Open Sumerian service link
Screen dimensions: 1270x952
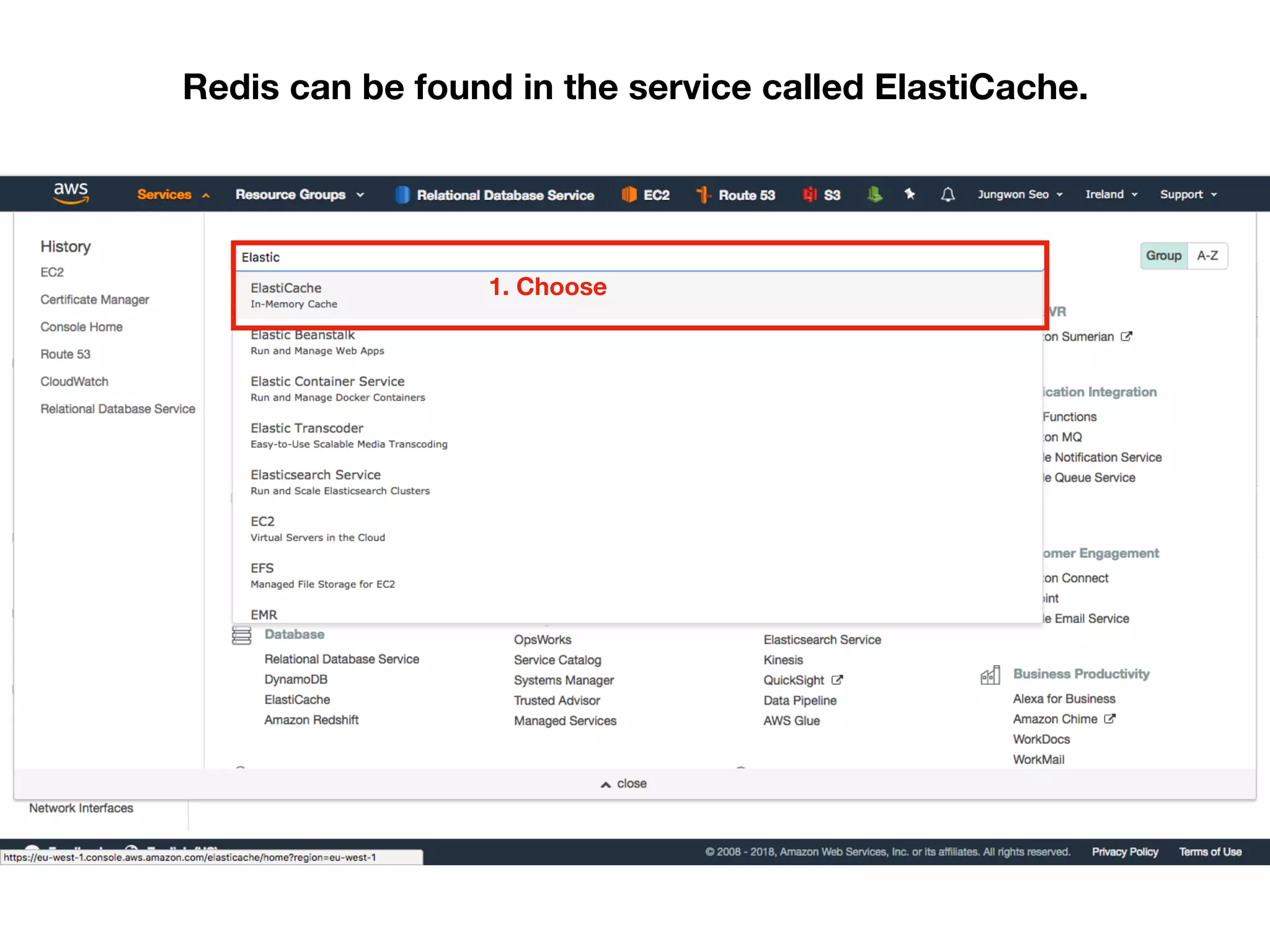[x=1079, y=337]
